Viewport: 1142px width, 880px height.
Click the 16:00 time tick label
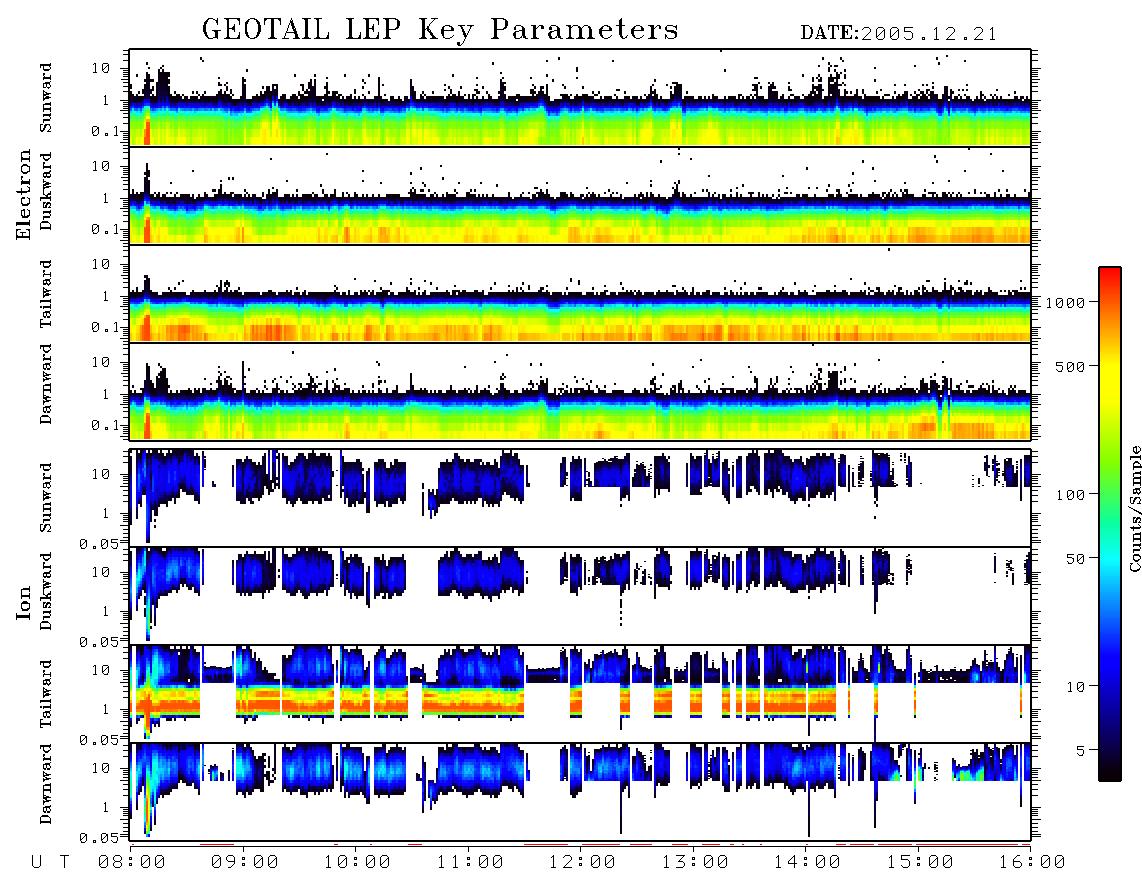[x=1032, y=863]
